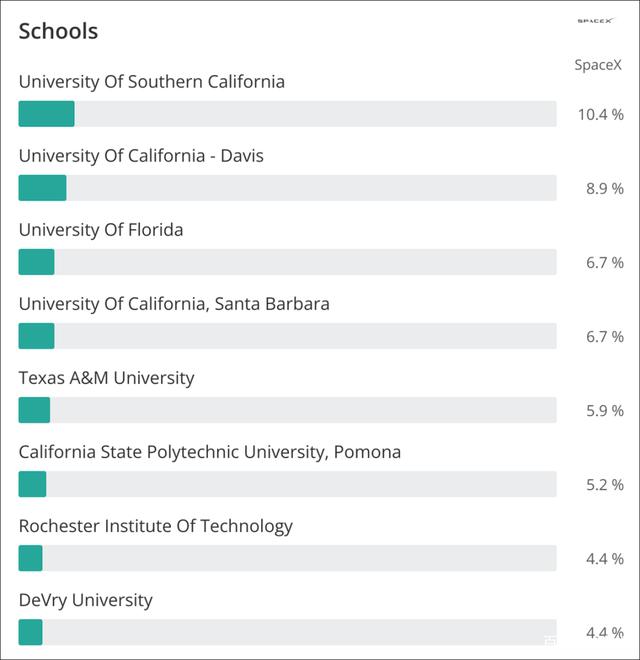Click the 10.4 % value
Image resolution: width=640 pixels, height=660 pixels.
[600, 114]
